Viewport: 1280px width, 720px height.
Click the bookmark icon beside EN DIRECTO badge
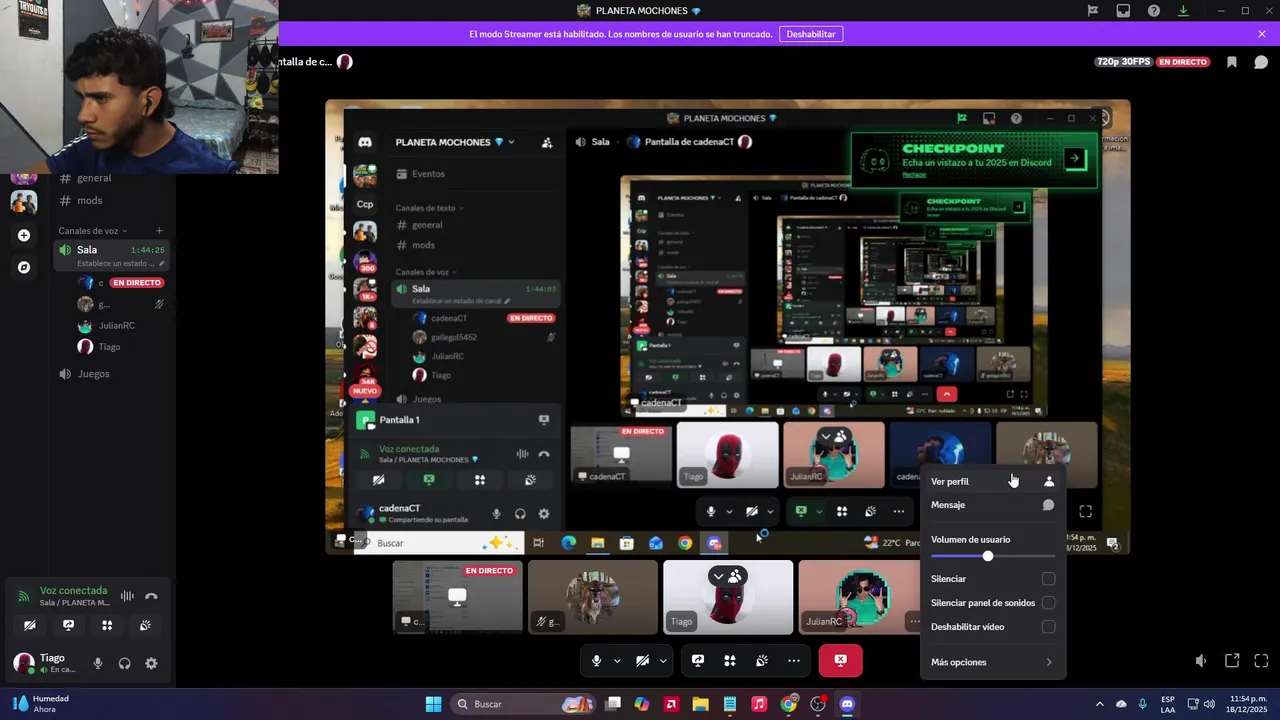(1232, 62)
